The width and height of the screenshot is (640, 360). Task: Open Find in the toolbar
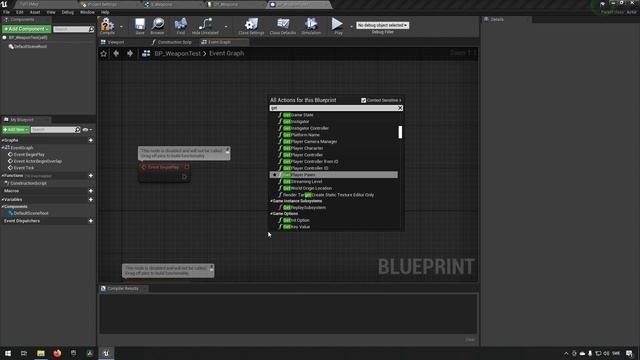coord(181,24)
